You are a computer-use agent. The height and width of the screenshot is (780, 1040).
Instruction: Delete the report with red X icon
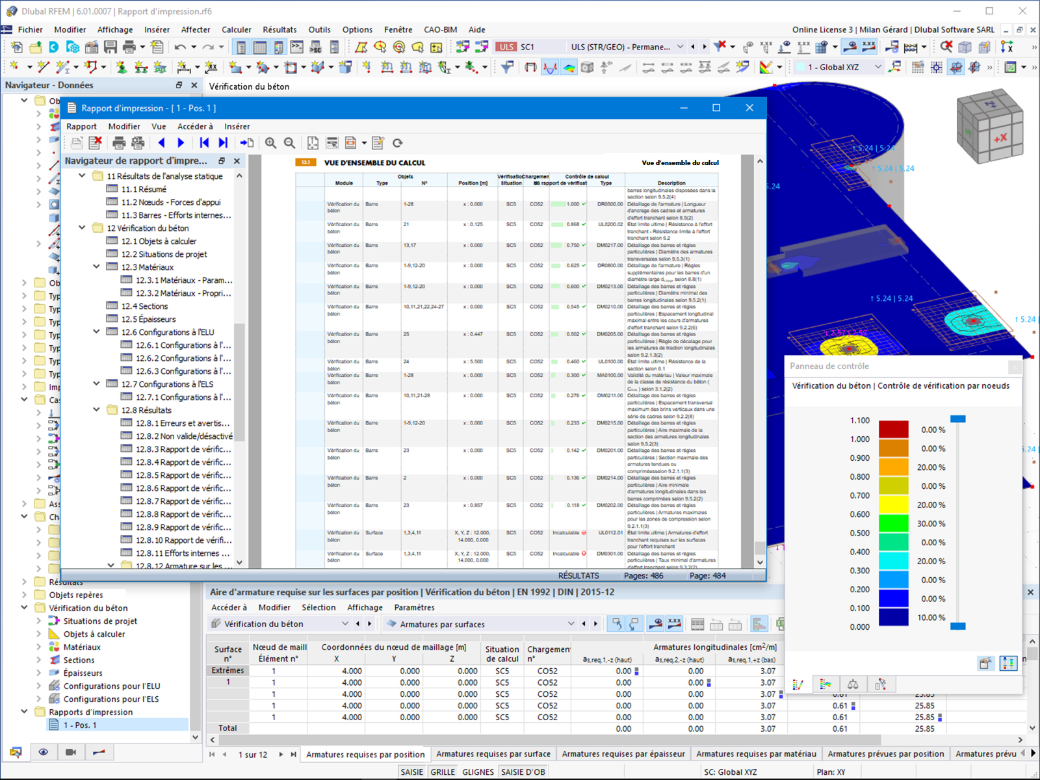96,143
